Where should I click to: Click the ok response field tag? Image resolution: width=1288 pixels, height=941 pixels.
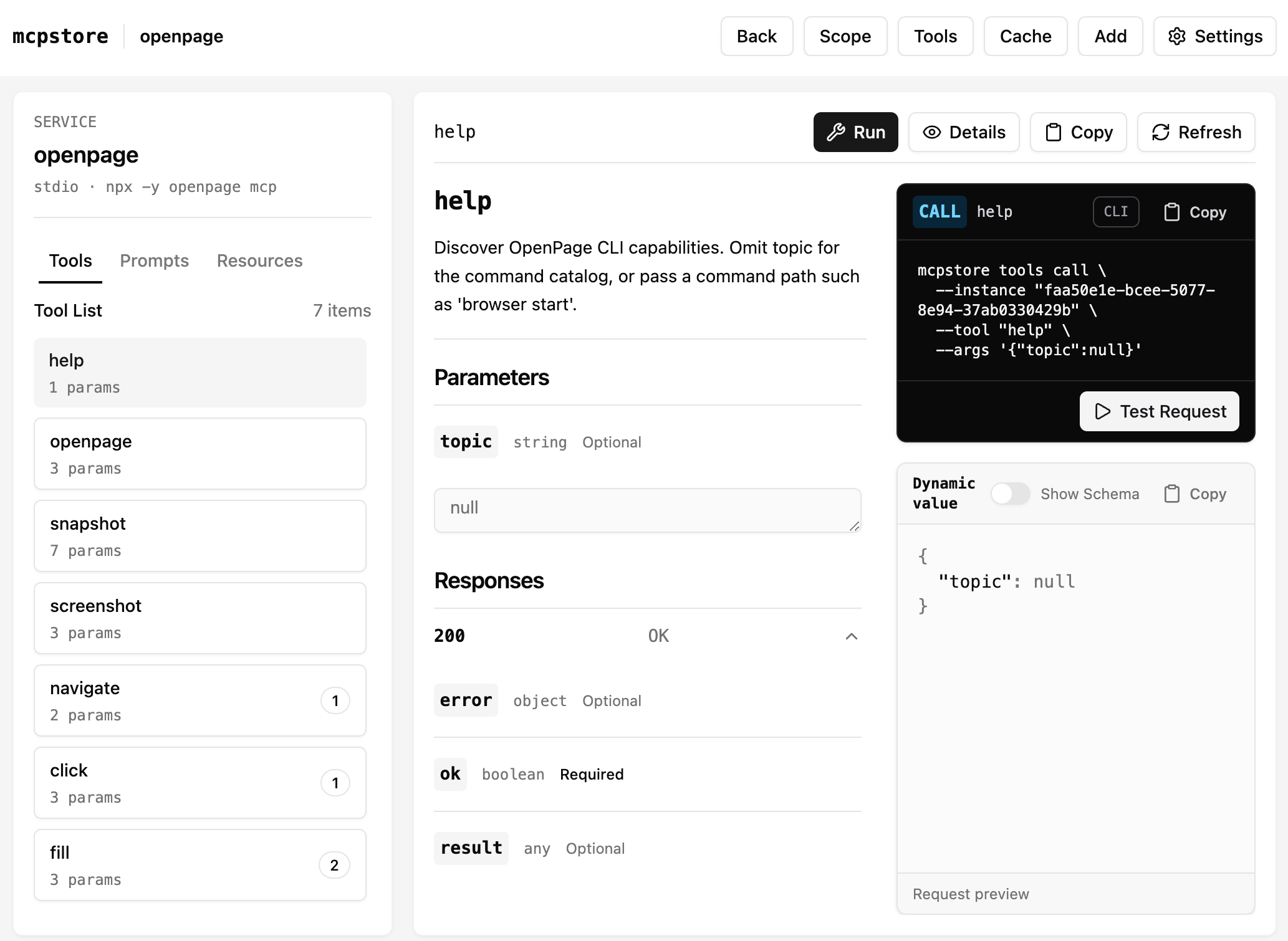(x=450, y=774)
